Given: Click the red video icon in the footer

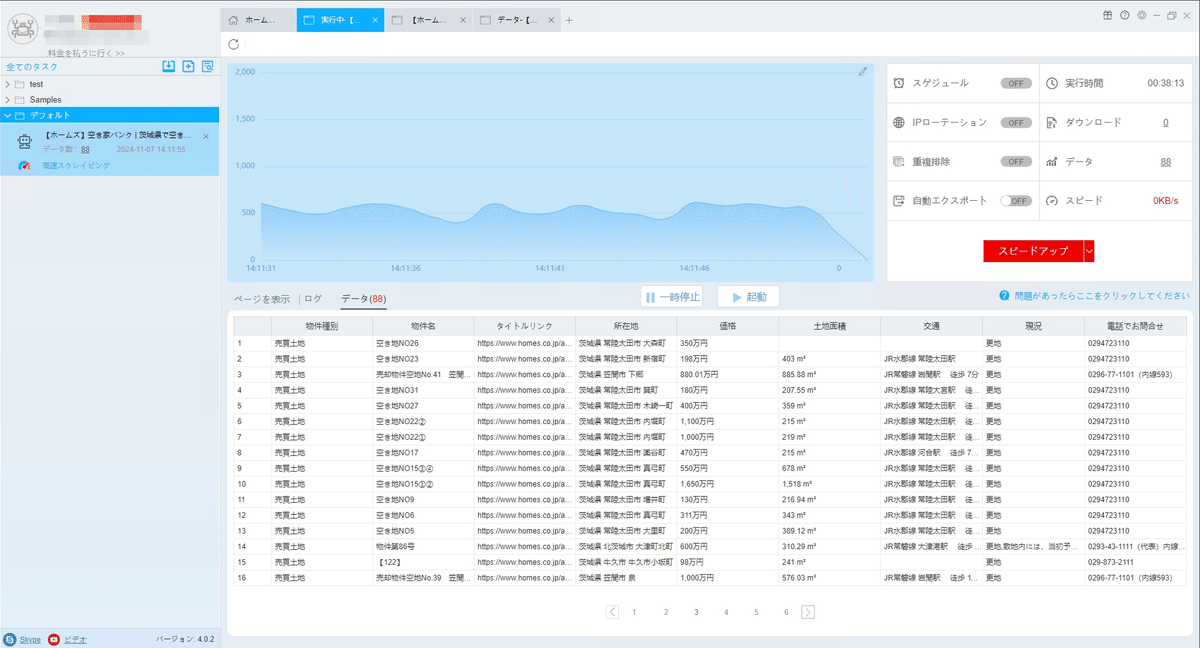Looking at the screenshot, I should point(54,638).
